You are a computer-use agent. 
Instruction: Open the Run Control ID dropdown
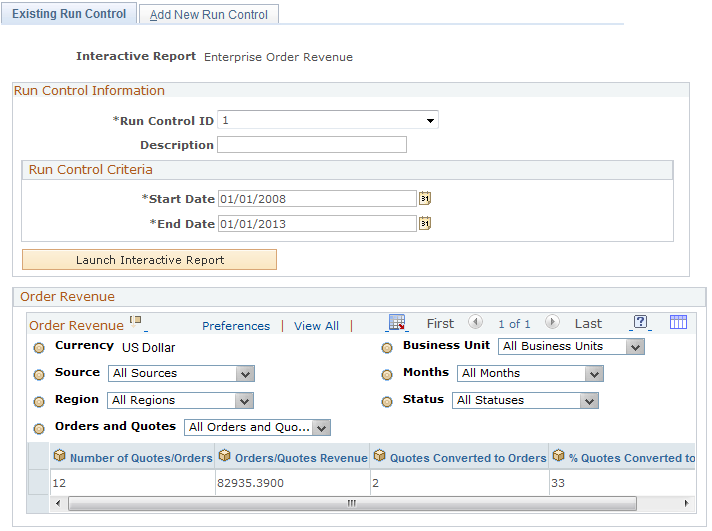coord(328,120)
